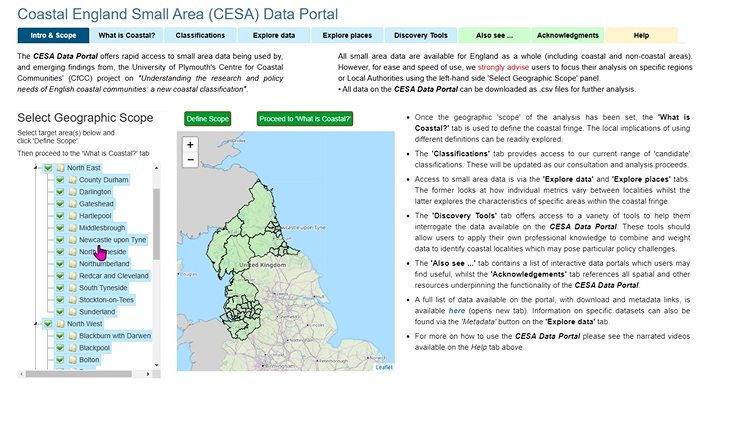Go to the Discovery Tools tab

(x=421, y=35)
